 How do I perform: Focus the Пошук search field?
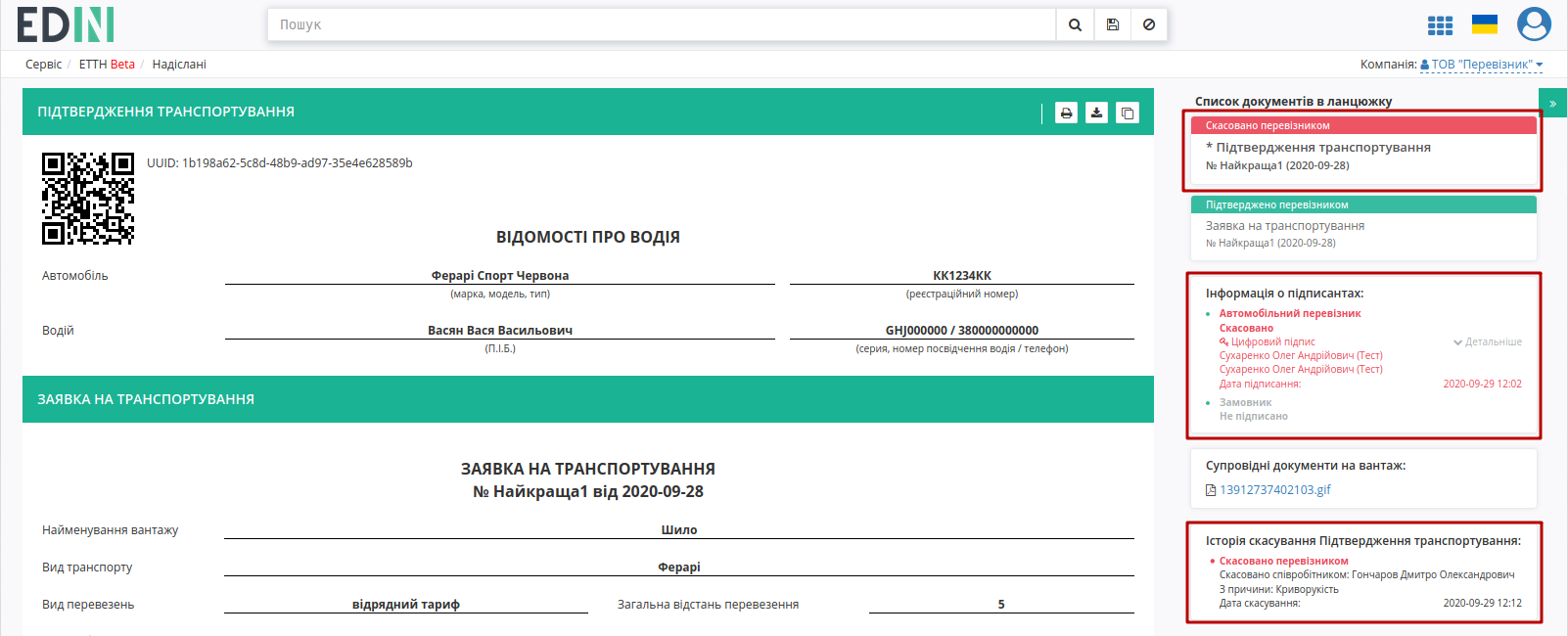tap(662, 24)
